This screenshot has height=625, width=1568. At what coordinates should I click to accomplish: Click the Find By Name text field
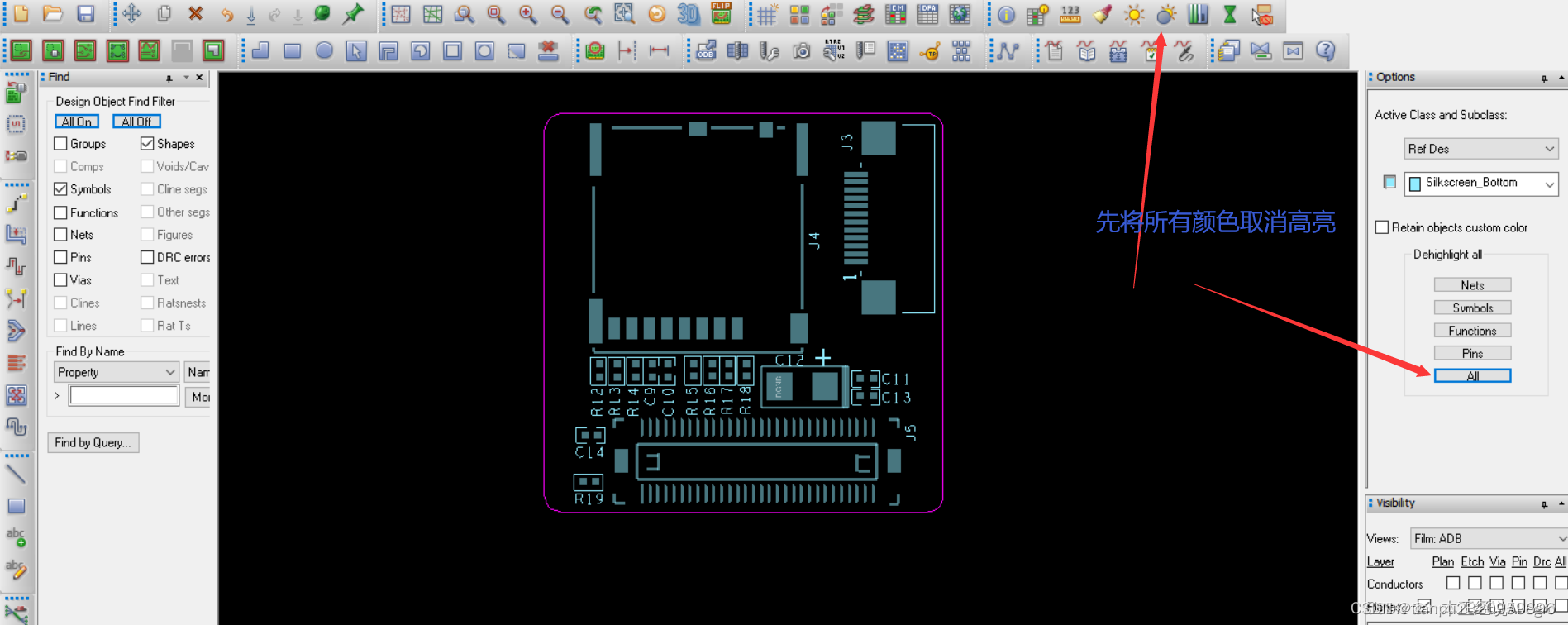pos(124,396)
